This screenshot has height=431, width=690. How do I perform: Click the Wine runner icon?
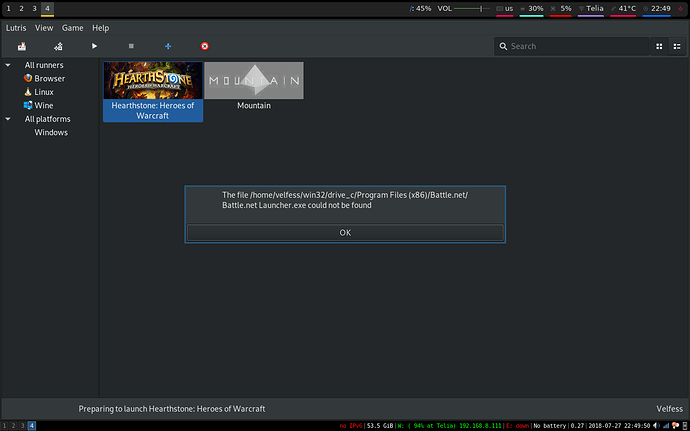coord(28,106)
